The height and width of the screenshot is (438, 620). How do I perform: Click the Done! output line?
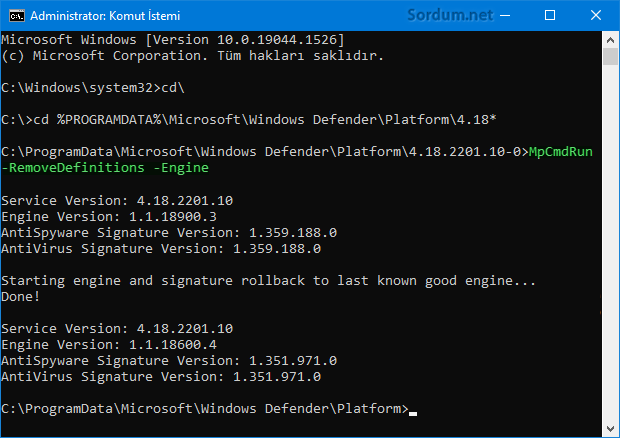21,296
